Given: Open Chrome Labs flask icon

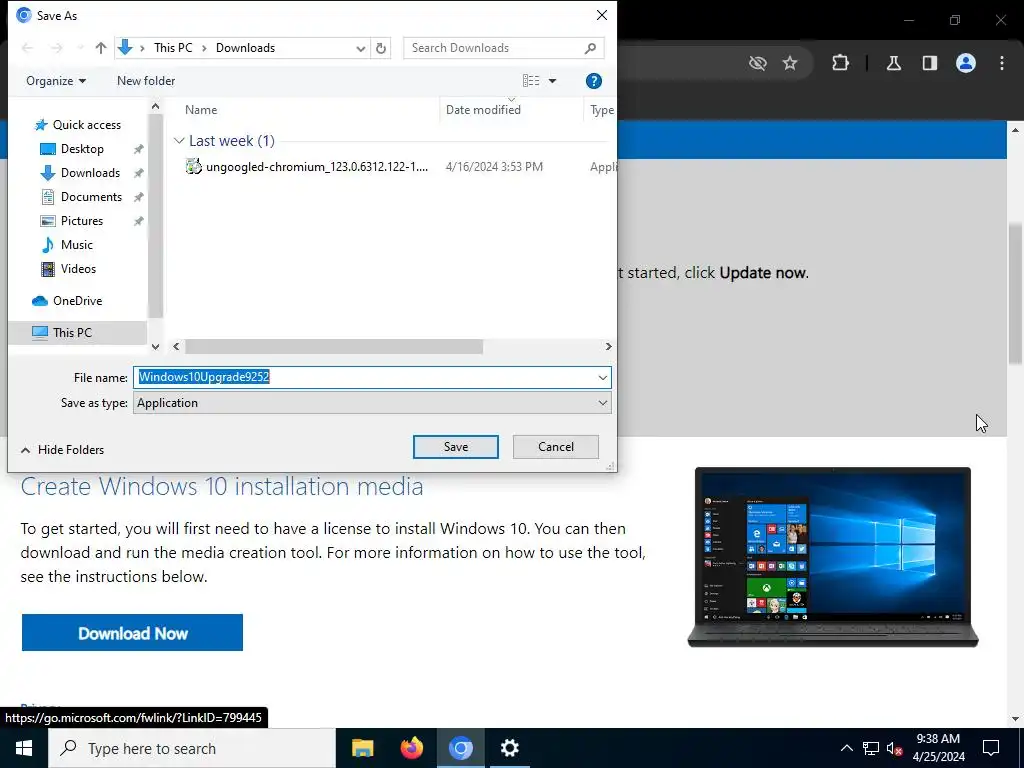Looking at the screenshot, I should [x=894, y=63].
